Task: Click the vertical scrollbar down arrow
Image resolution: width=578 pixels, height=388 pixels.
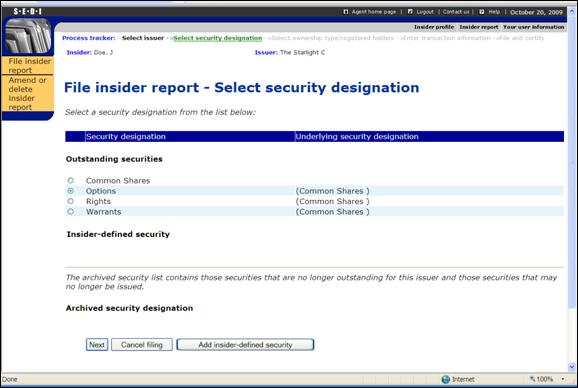Action: (x=572, y=367)
